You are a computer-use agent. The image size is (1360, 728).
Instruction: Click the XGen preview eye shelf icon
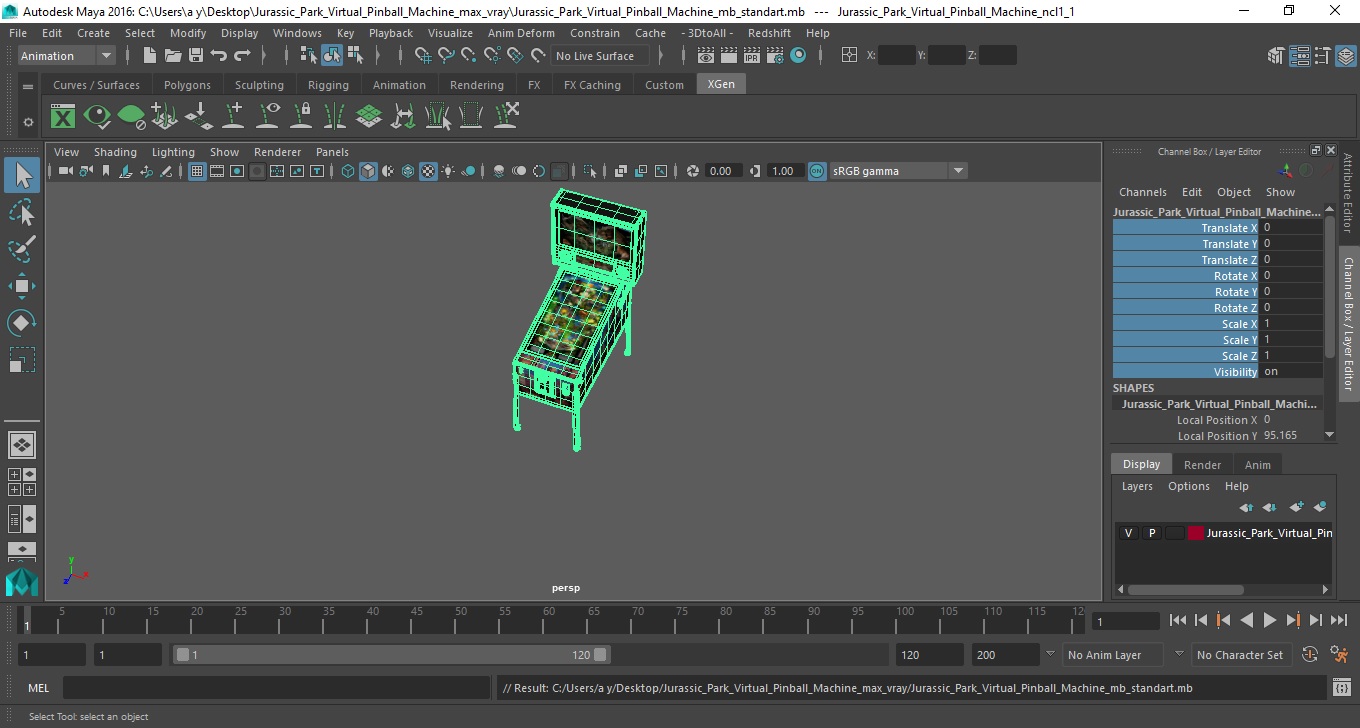point(97,117)
